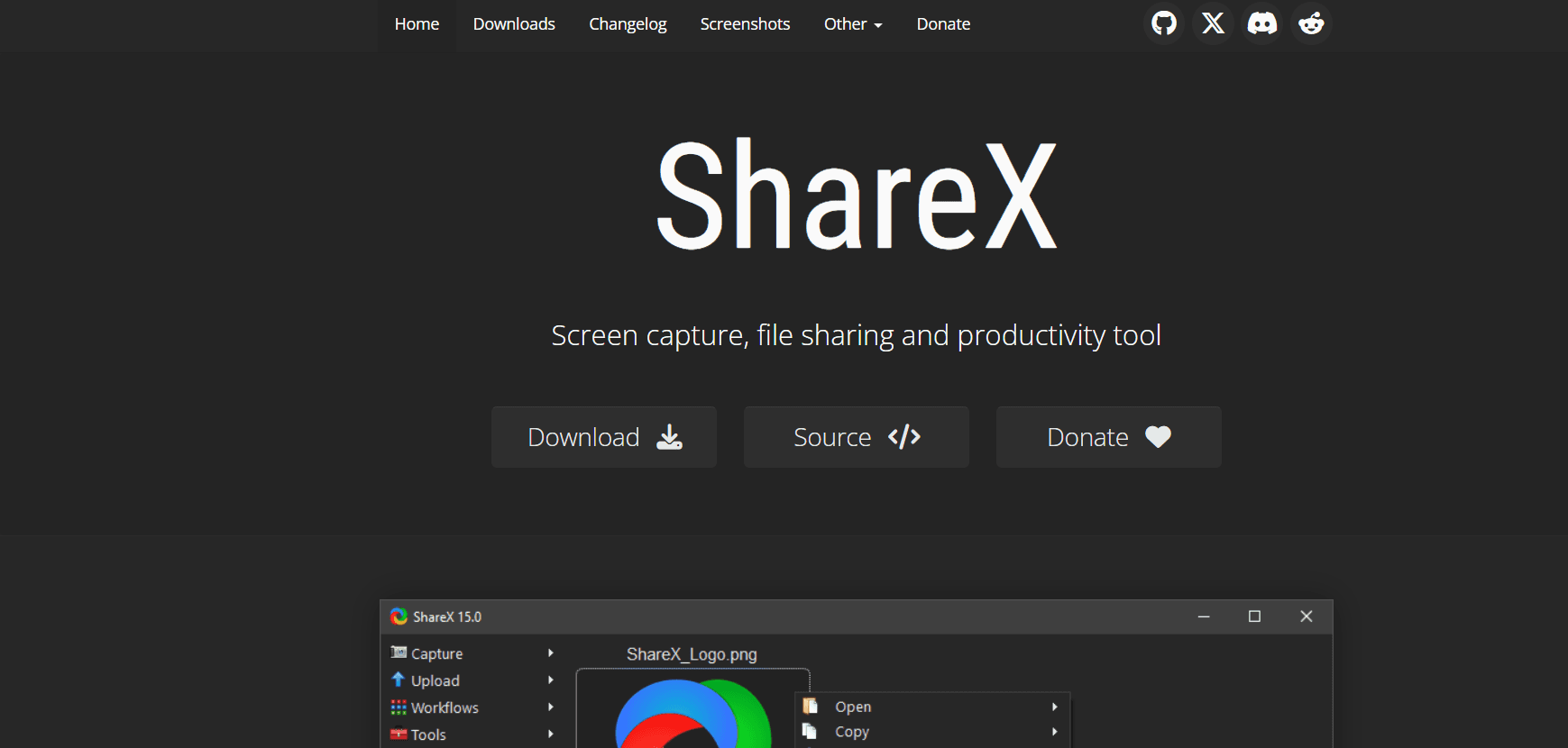This screenshot has width=1568, height=748.
Task: Open the Screenshots nav item
Action: 745,24
